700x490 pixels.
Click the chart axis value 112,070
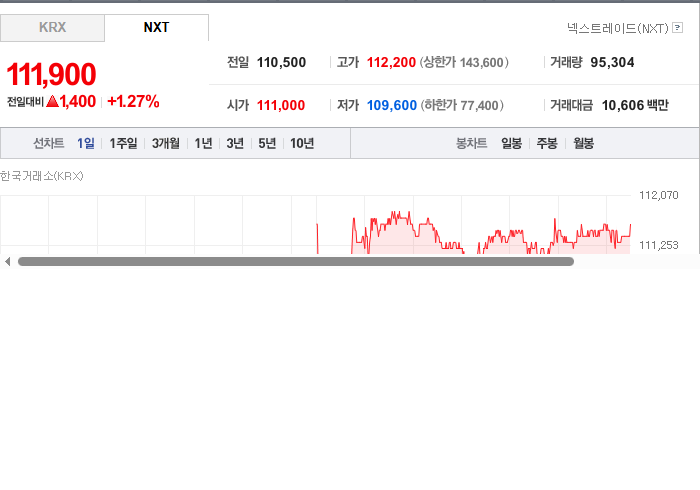(x=658, y=195)
